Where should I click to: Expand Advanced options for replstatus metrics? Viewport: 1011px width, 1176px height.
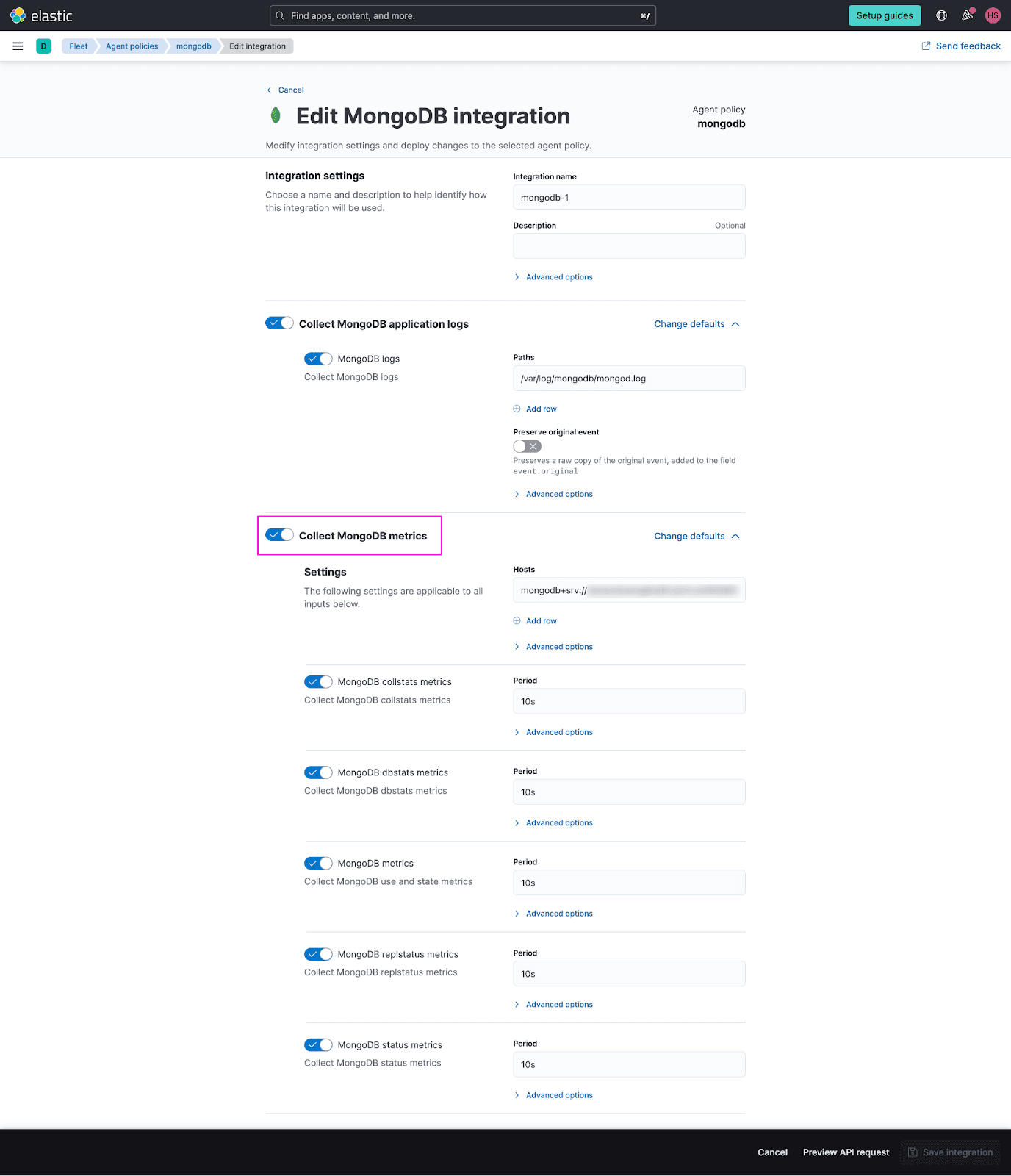coord(558,1005)
